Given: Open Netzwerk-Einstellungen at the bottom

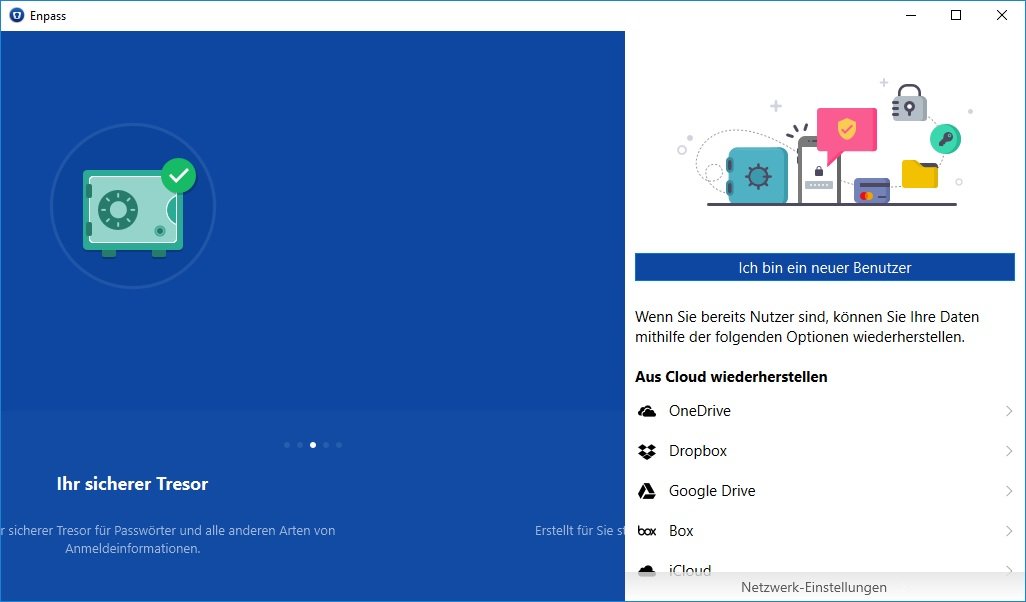Looking at the screenshot, I should 813,588.
